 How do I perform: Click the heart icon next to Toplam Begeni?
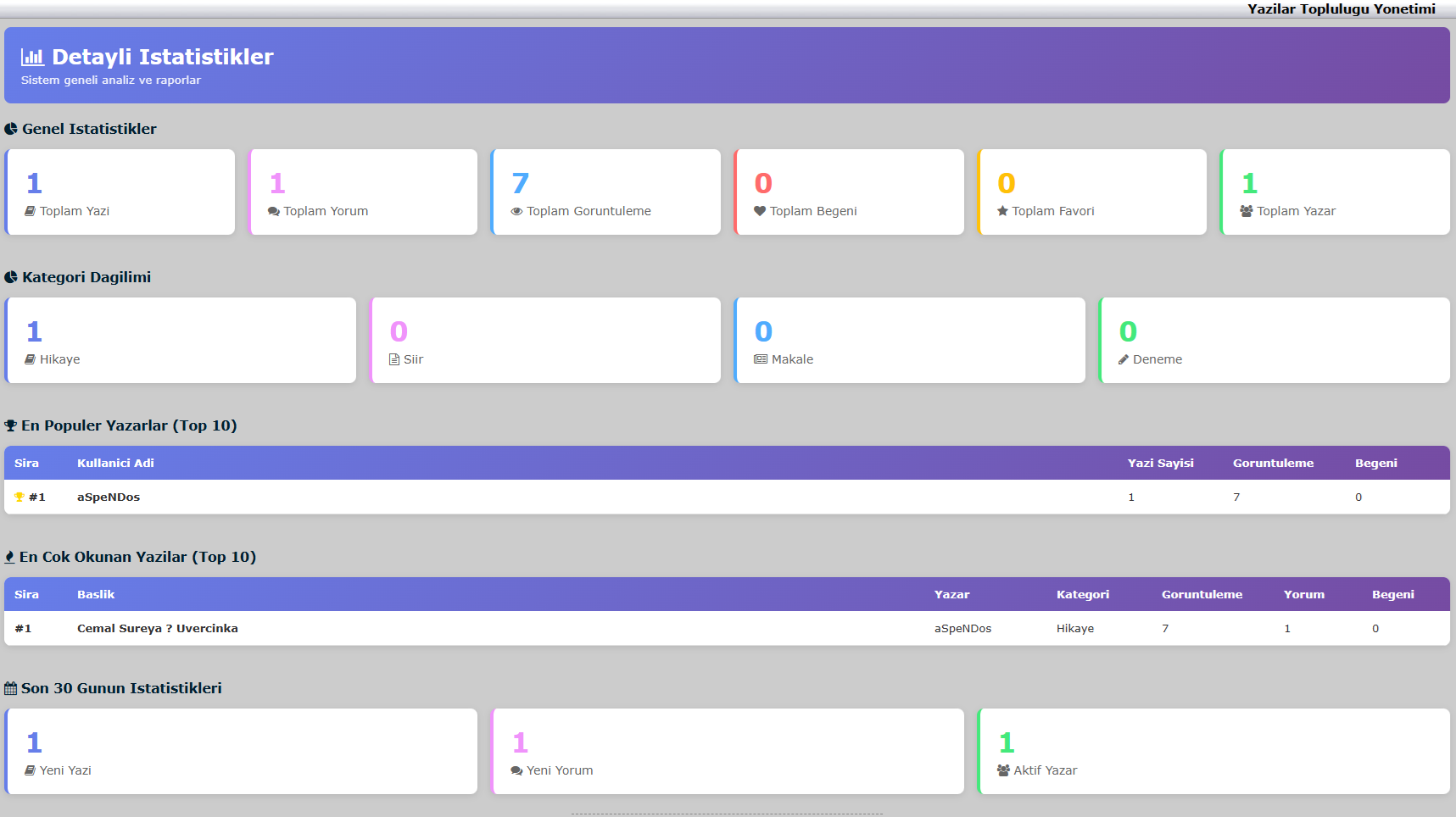760,211
